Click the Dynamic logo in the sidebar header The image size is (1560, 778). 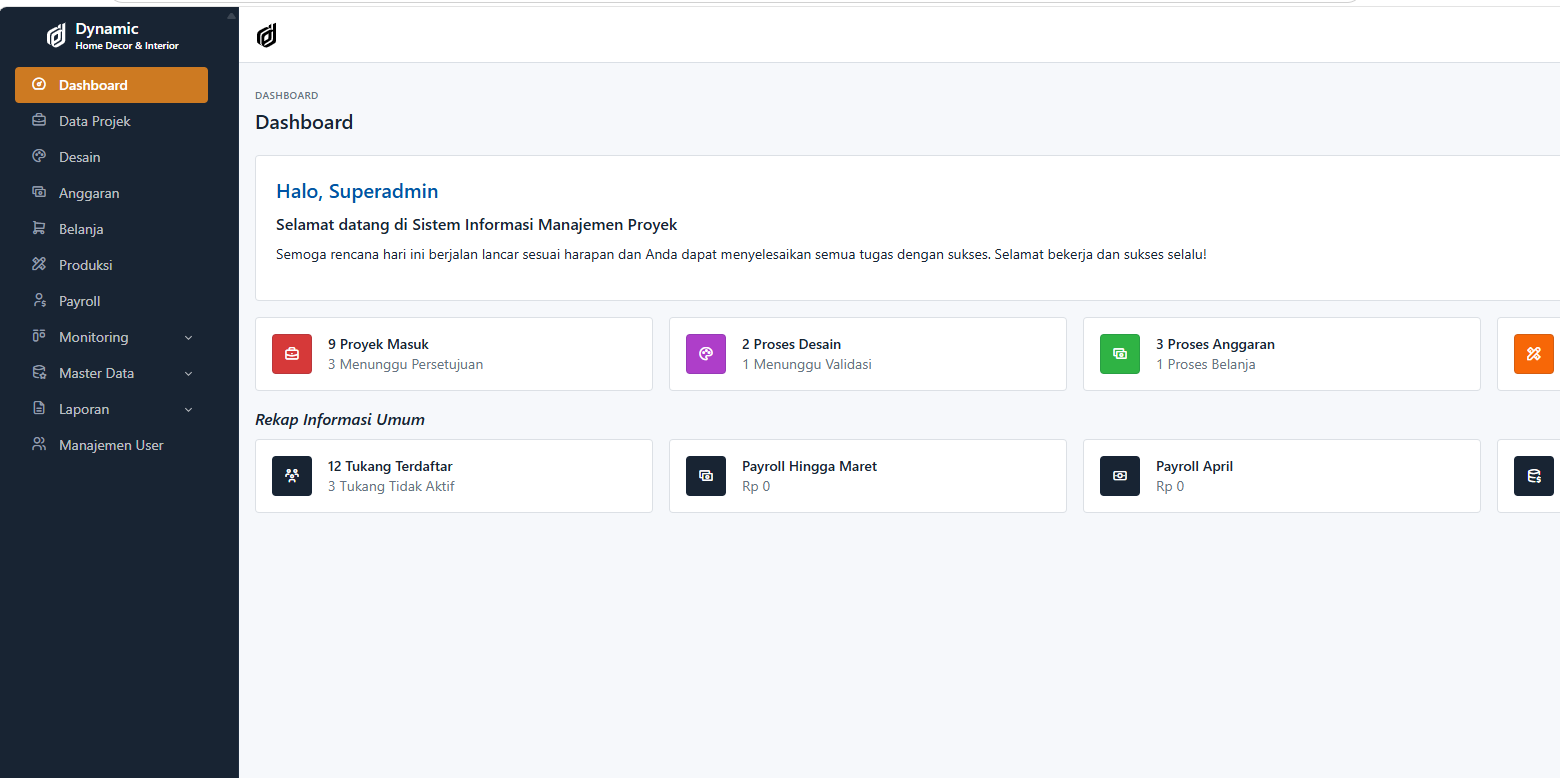pos(56,37)
